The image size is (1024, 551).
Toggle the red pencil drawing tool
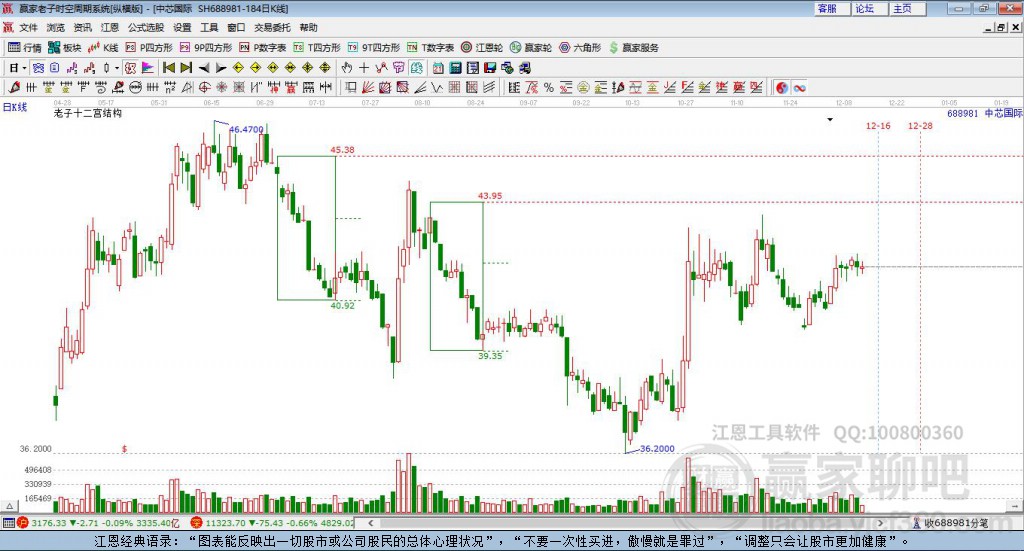[14, 87]
